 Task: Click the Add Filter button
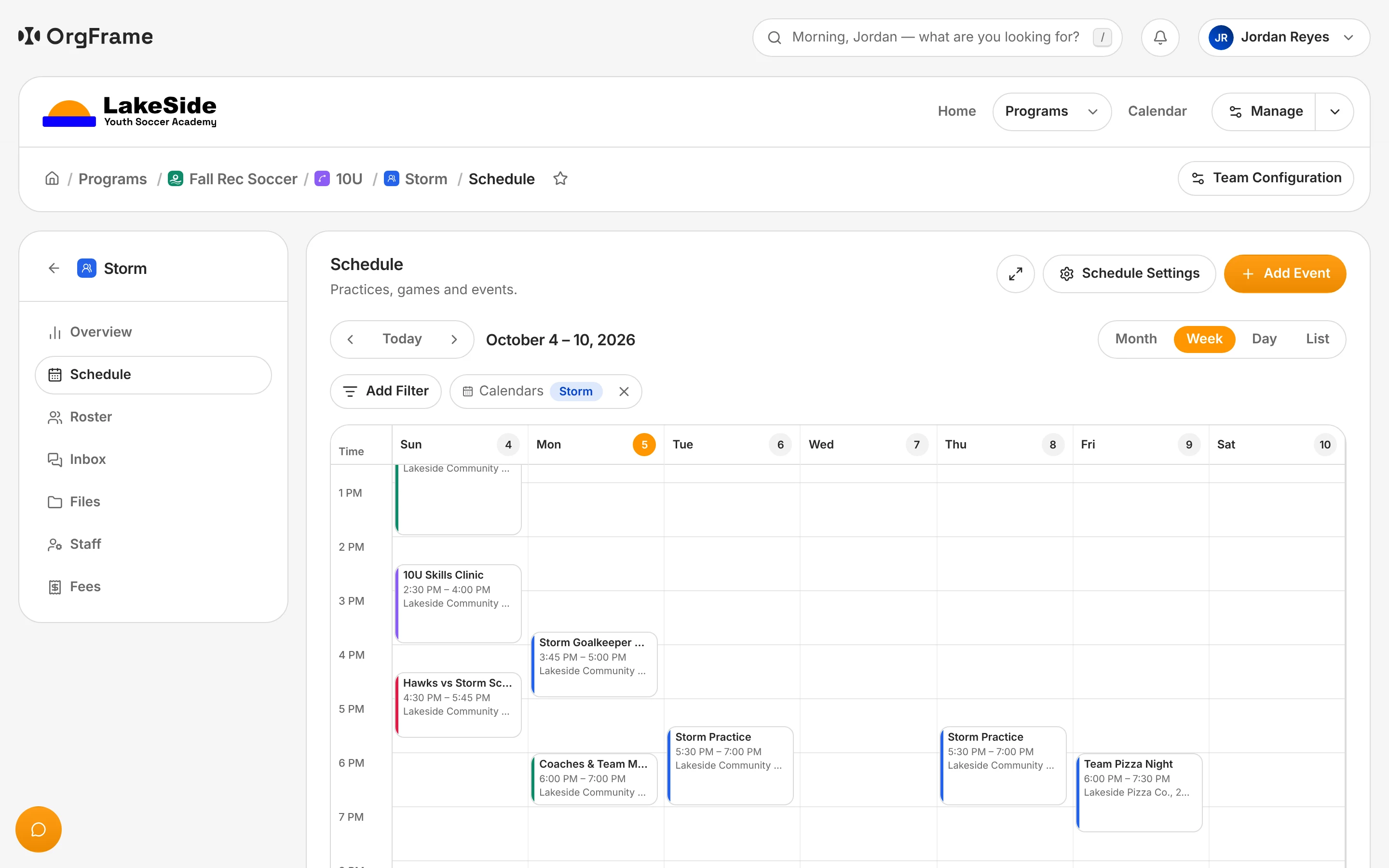click(x=386, y=392)
